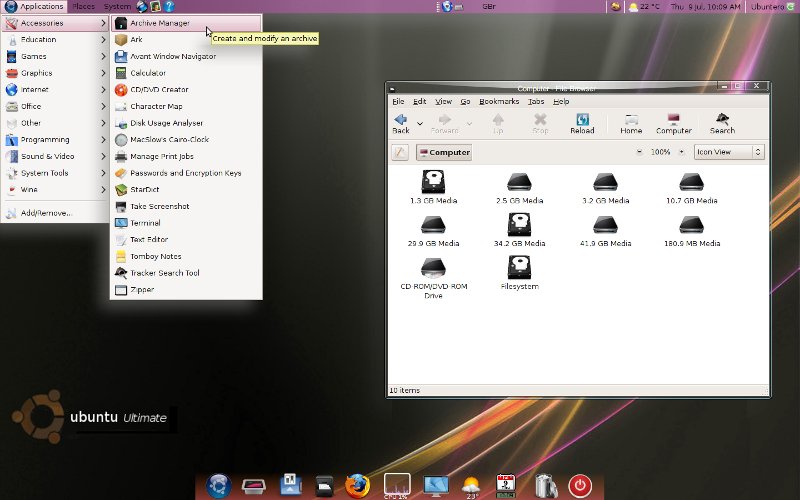Click the Passwords and Encryption Keys icon

point(121,173)
